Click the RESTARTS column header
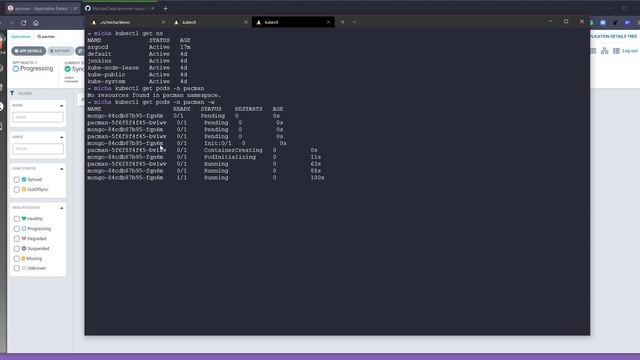Viewport: 640px width, 360px height. pos(249,109)
